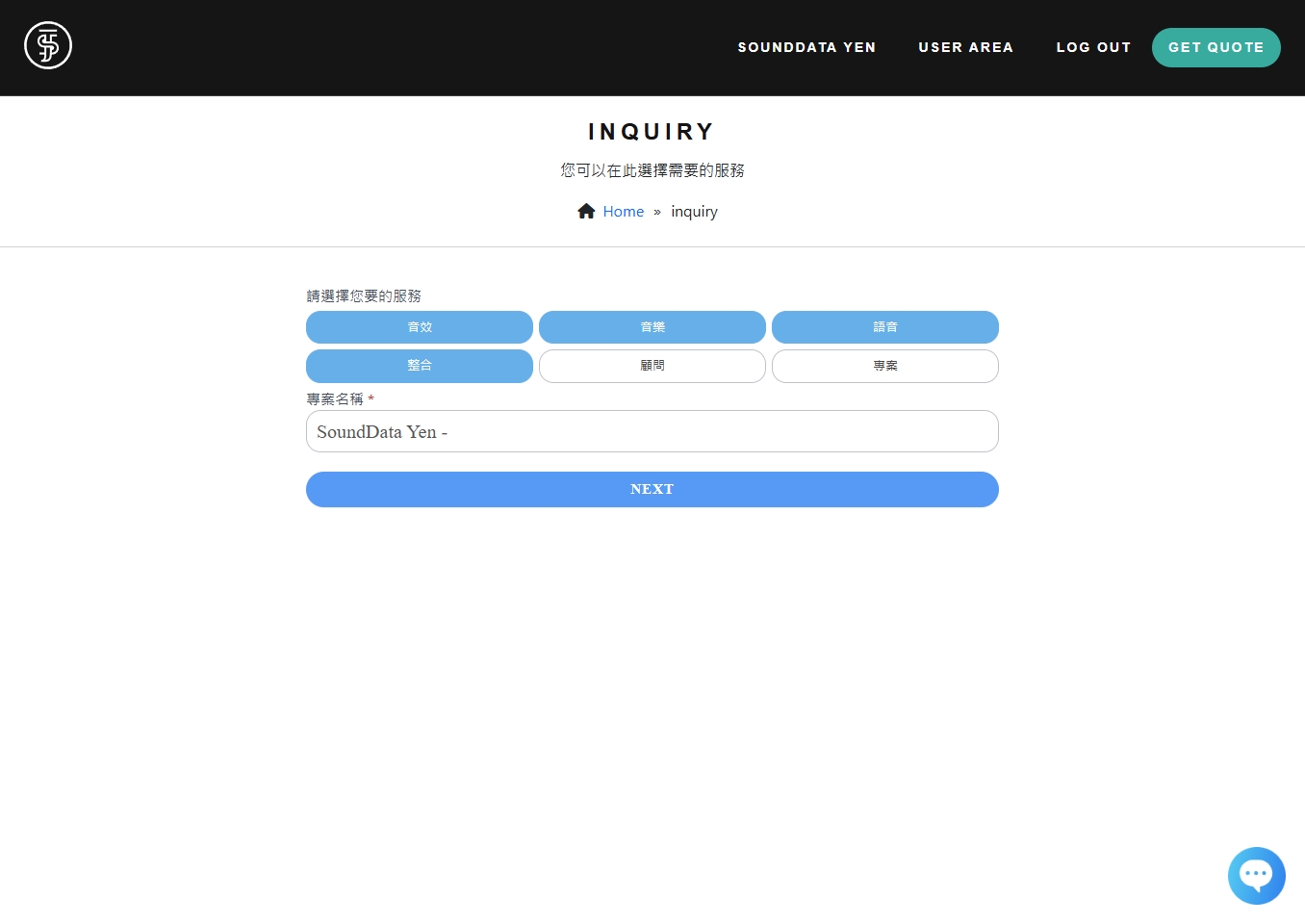Enable the 顧問 service option
1305x924 pixels.
click(x=652, y=366)
